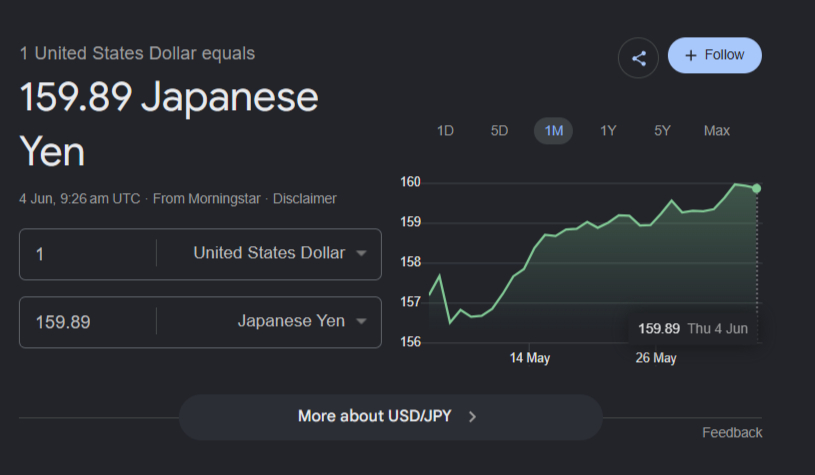Switch chart to 5D range
This screenshot has height=475, width=815.
[499, 130]
